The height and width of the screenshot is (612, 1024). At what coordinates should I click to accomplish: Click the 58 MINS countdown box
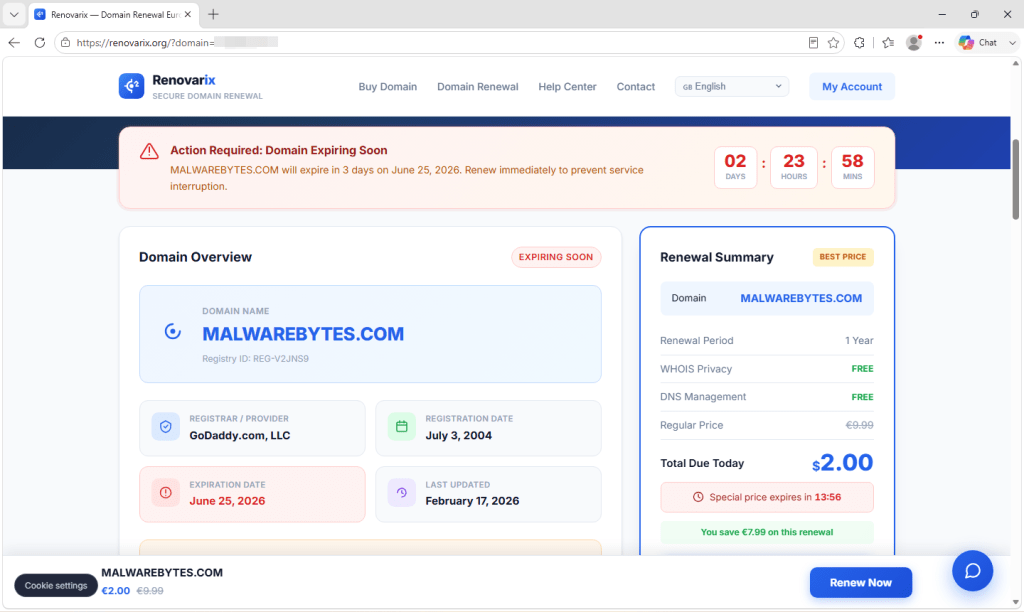coord(852,167)
